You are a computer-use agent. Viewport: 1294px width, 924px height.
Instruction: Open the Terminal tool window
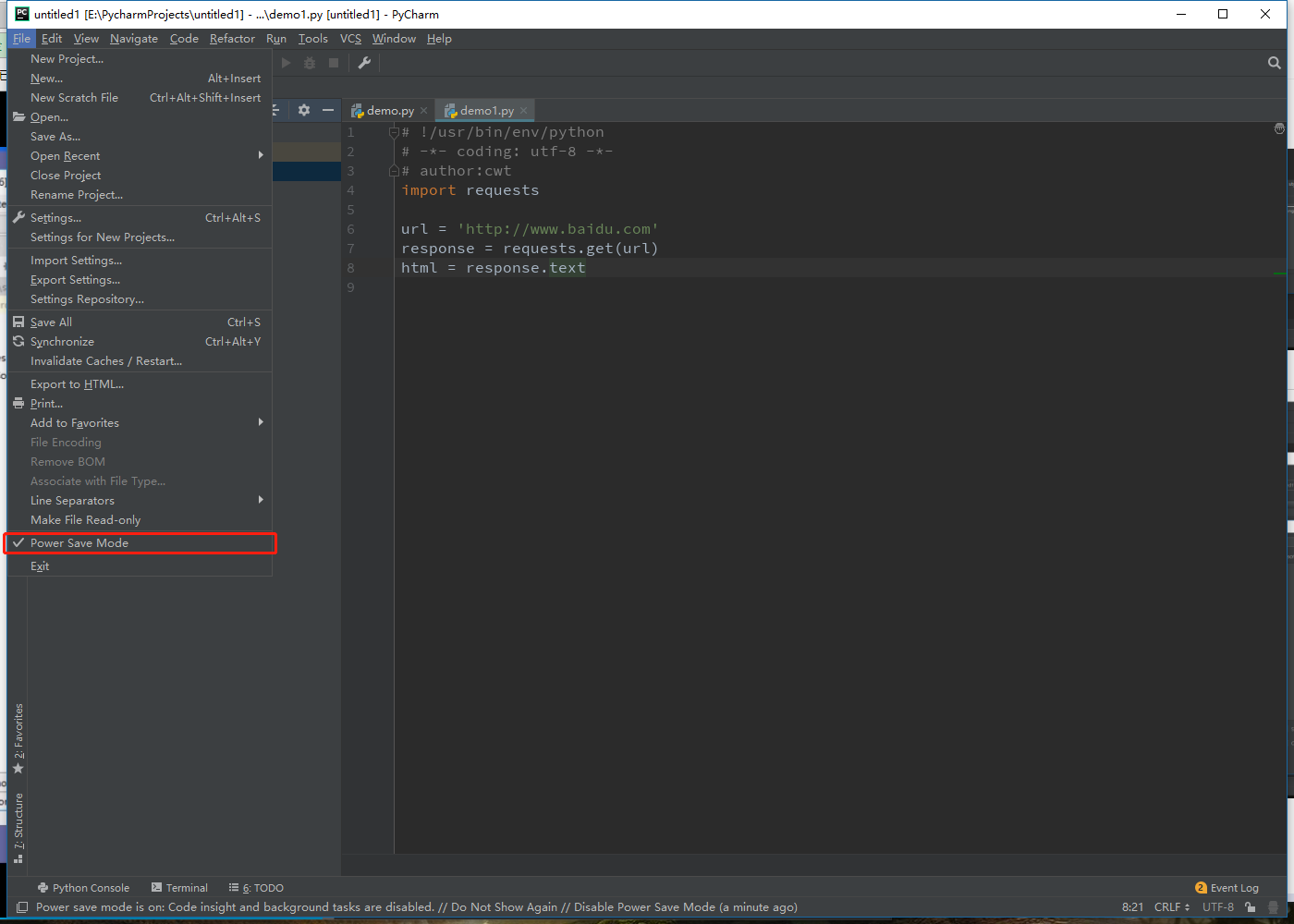tap(179, 888)
